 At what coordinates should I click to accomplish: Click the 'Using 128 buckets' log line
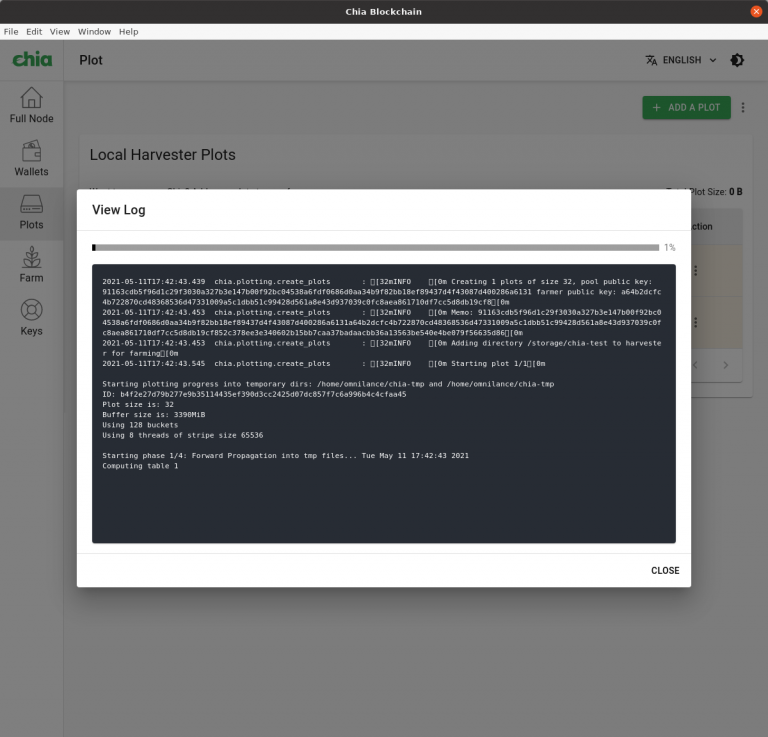click(140, 425)
